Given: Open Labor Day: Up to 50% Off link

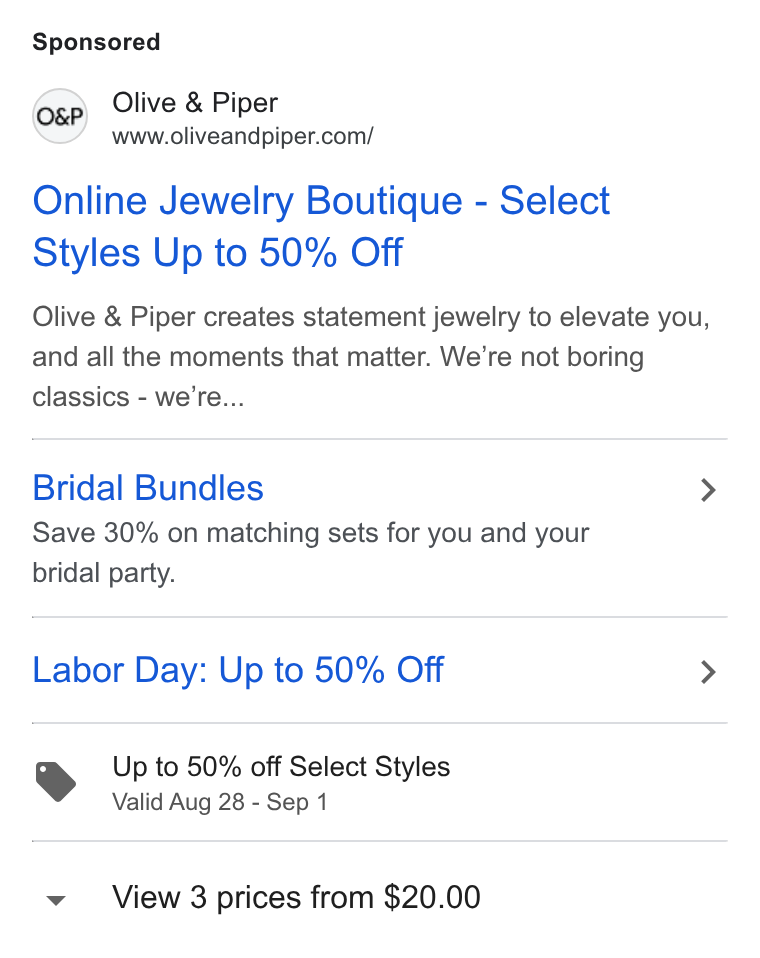Looking at the screenshot, I should pos(238,670).
